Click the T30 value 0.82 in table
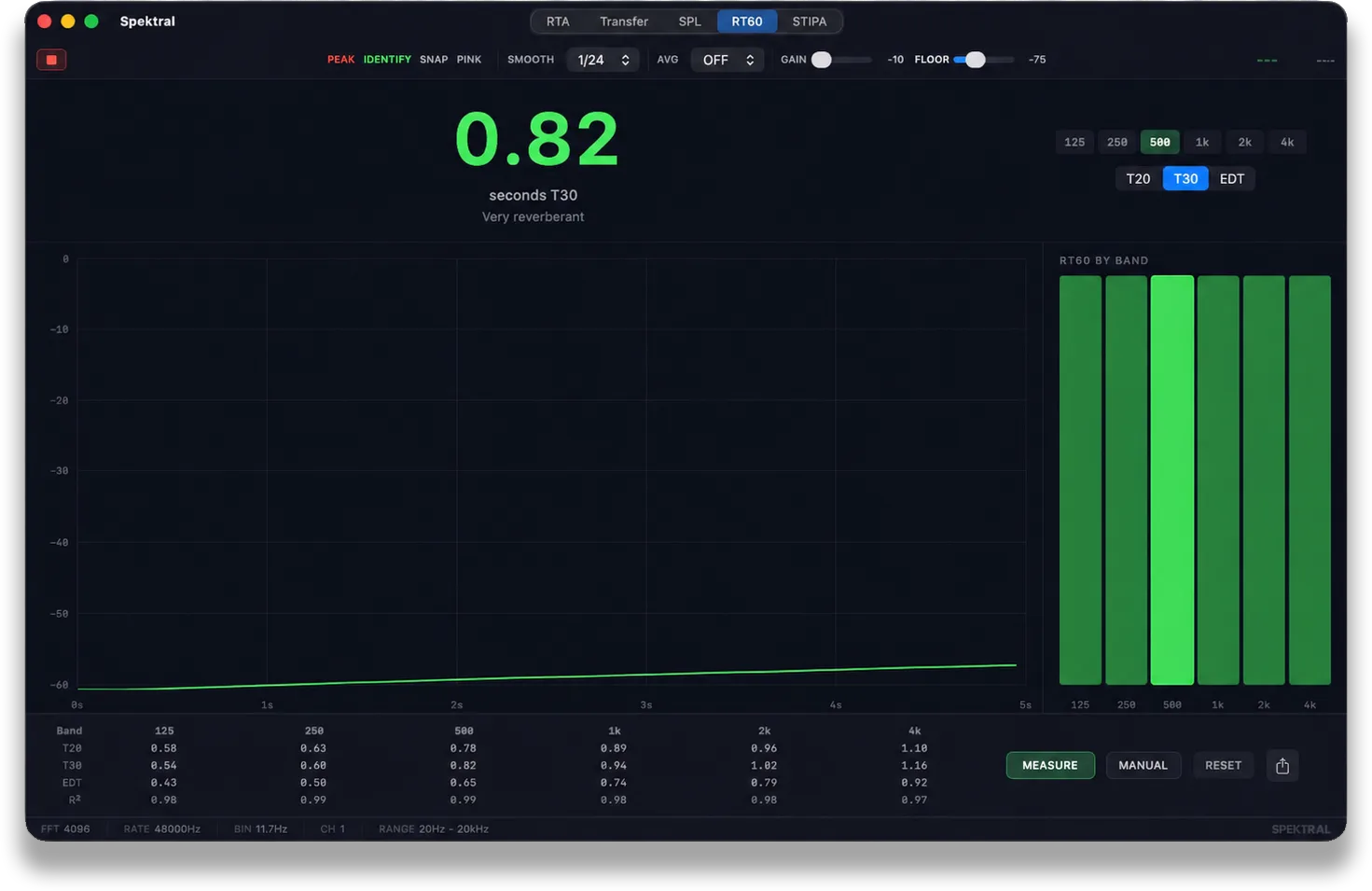Viewport: 1372px width, 891px height. pyautogui.click(x=464, y=766)
